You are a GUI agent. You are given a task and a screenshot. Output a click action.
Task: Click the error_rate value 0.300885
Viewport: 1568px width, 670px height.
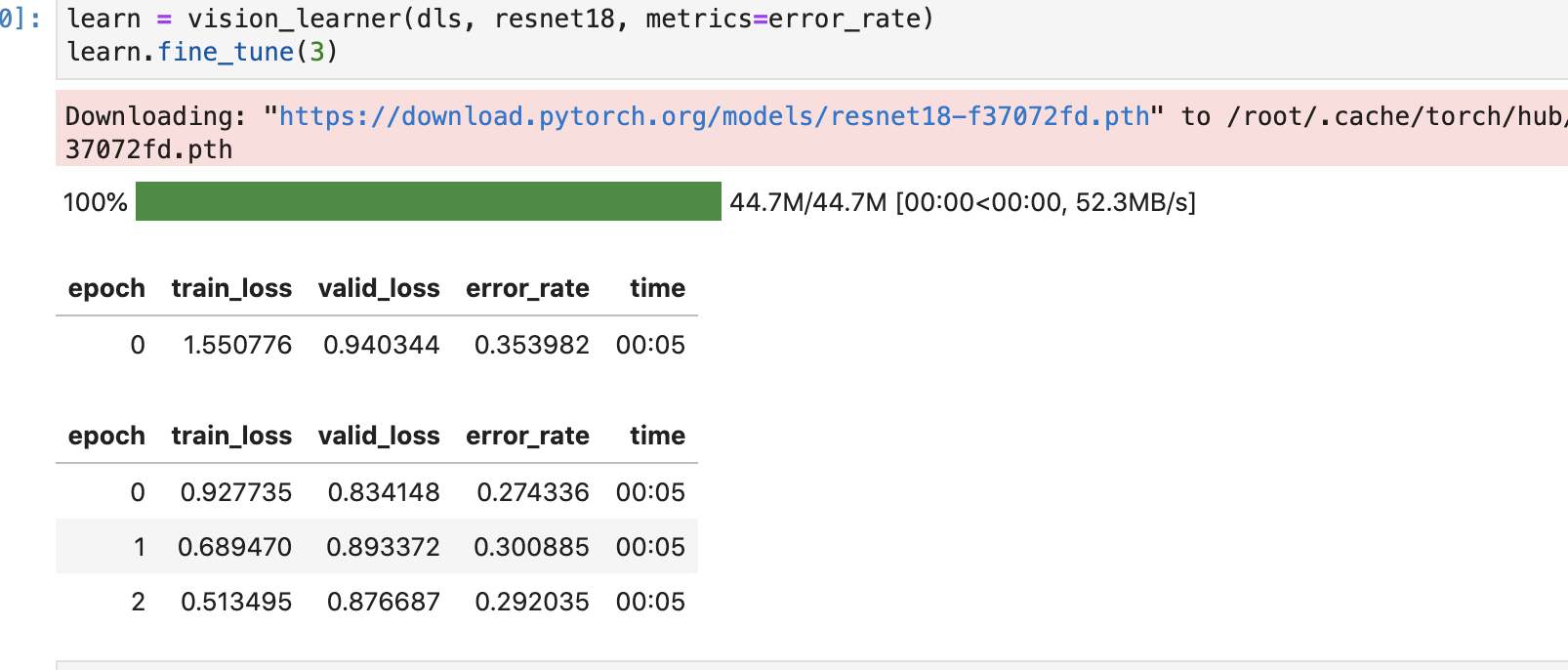pyautogui.click(x=531, y=547)
